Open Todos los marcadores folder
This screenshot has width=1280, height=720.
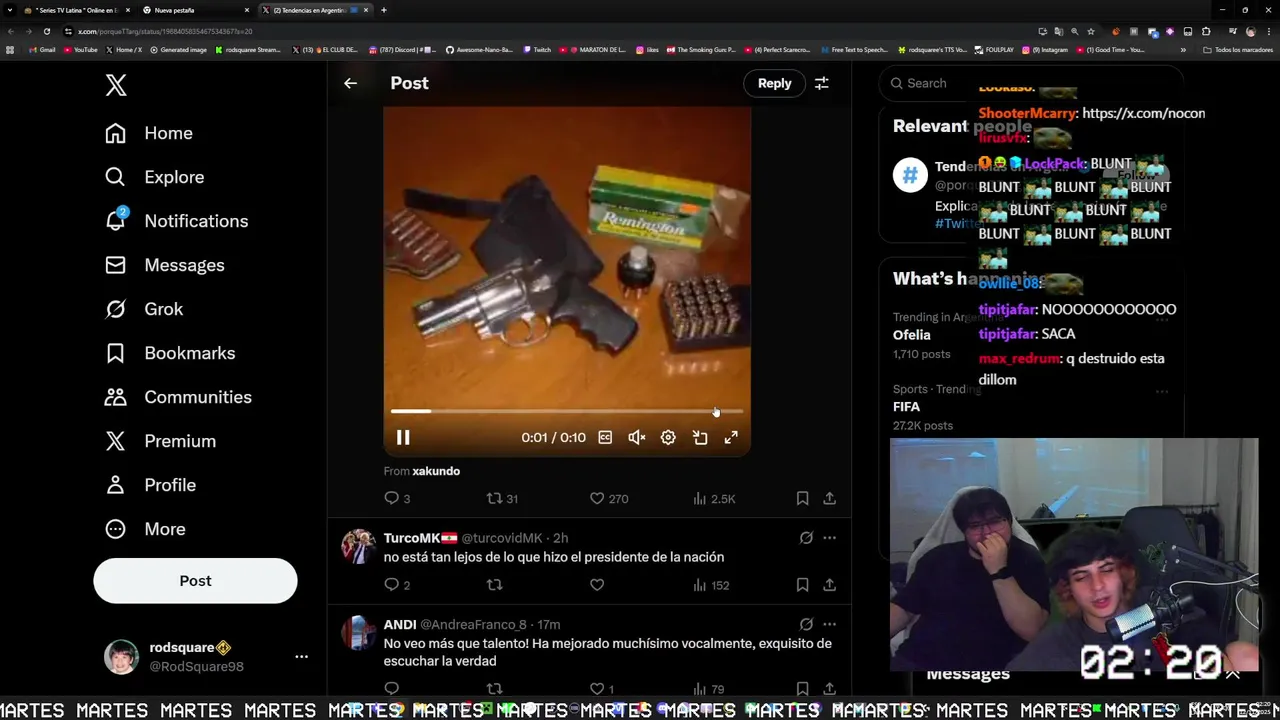pos(1238,50)
